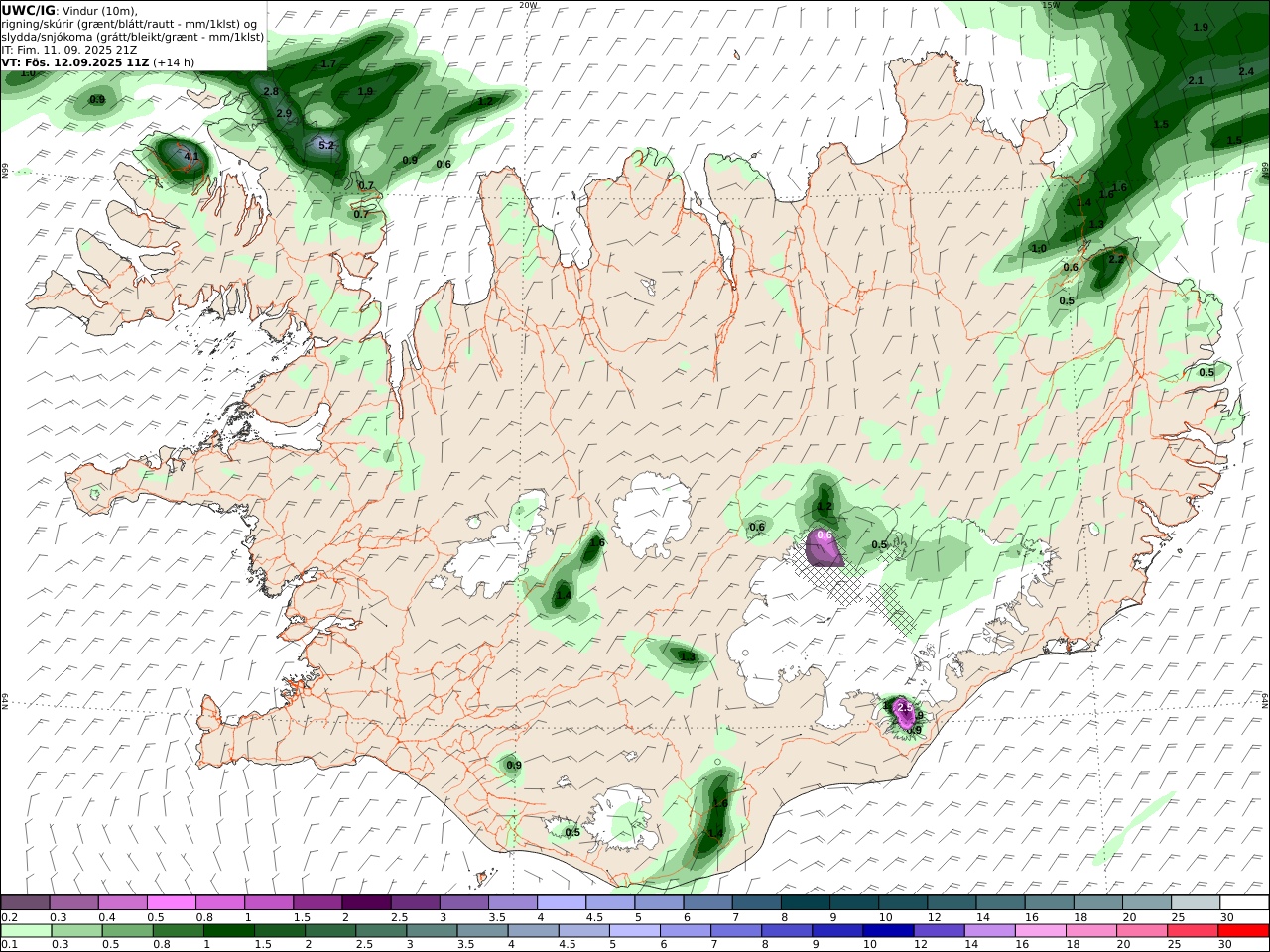Screen dimensions: 1270x952
Task: Click the '2.9' precipitation value
Action: 284,114
